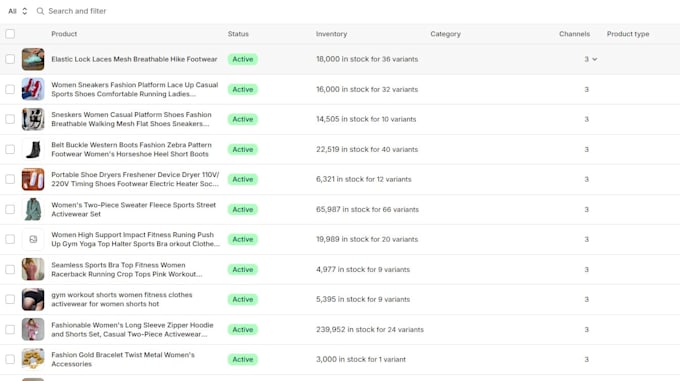Sort by Status column header

(238, 34)
